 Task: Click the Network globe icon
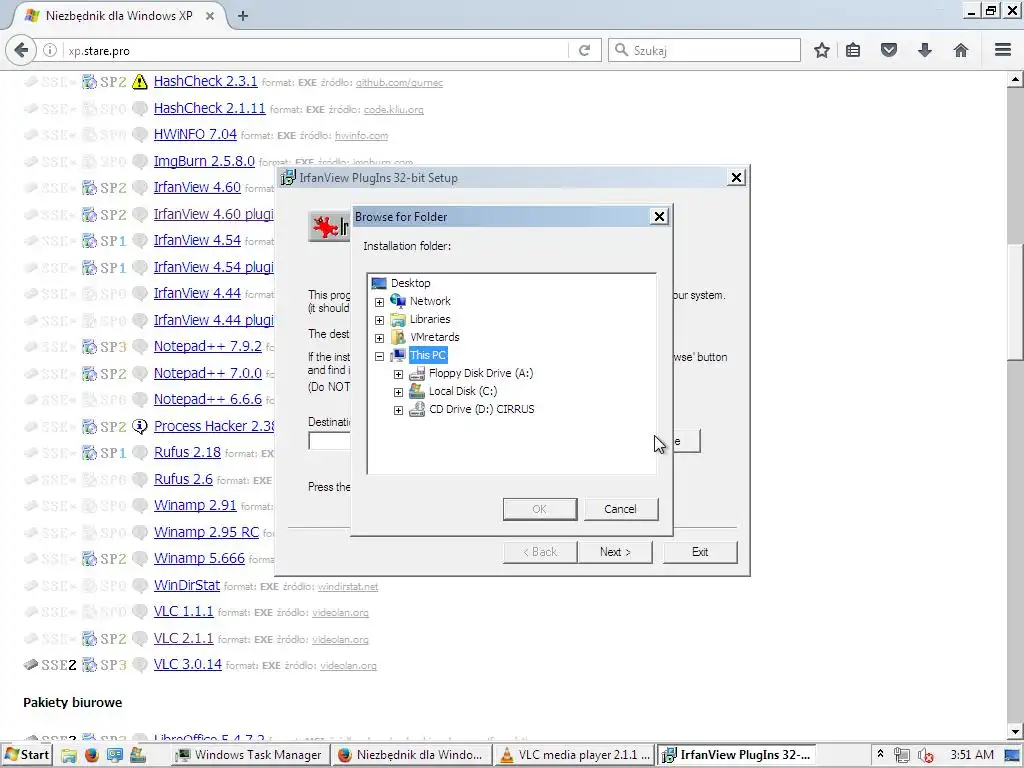pyautogui.click(x=398, y=300)
